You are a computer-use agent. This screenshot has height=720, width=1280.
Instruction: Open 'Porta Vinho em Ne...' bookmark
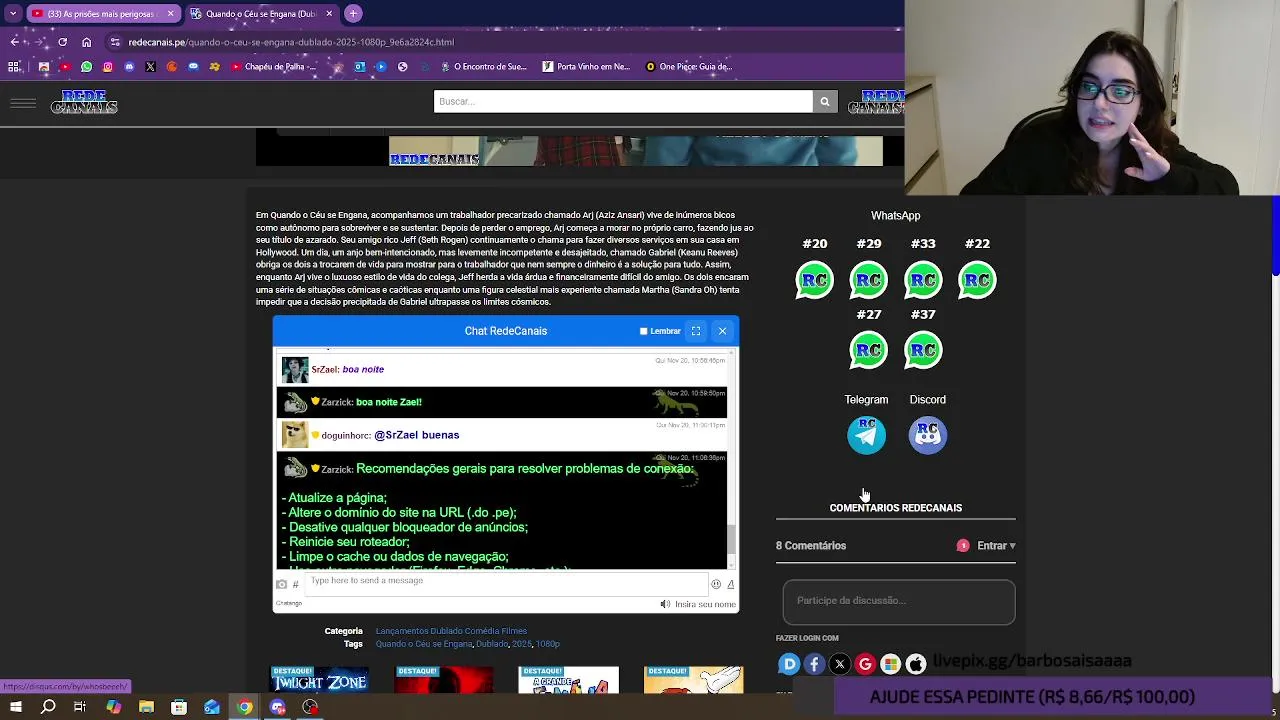click(x=586, y=67)
